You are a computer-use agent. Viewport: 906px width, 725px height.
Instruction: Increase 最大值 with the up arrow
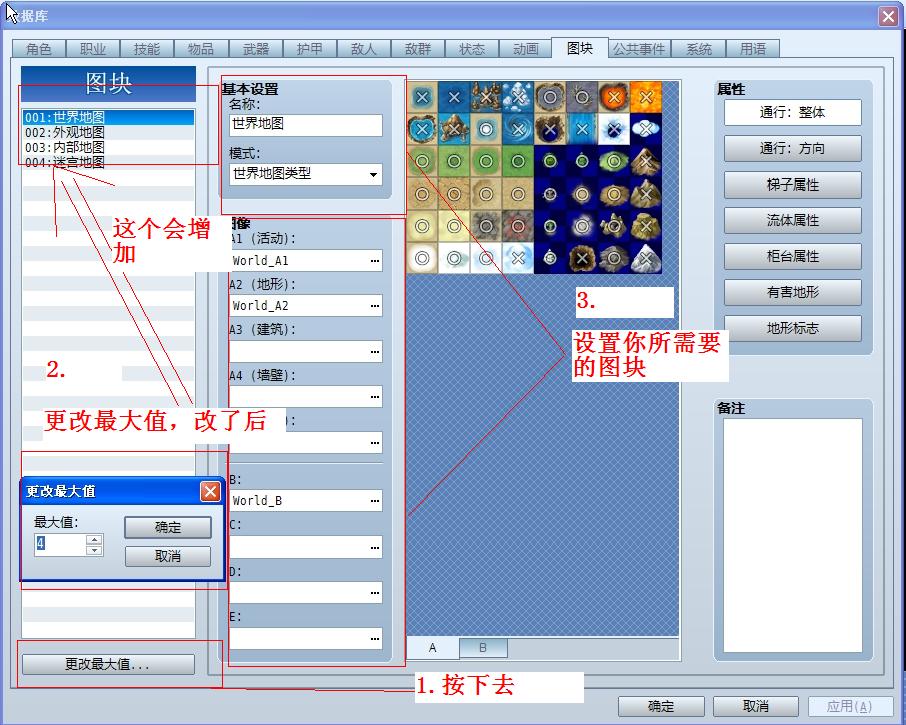point(94,540)
